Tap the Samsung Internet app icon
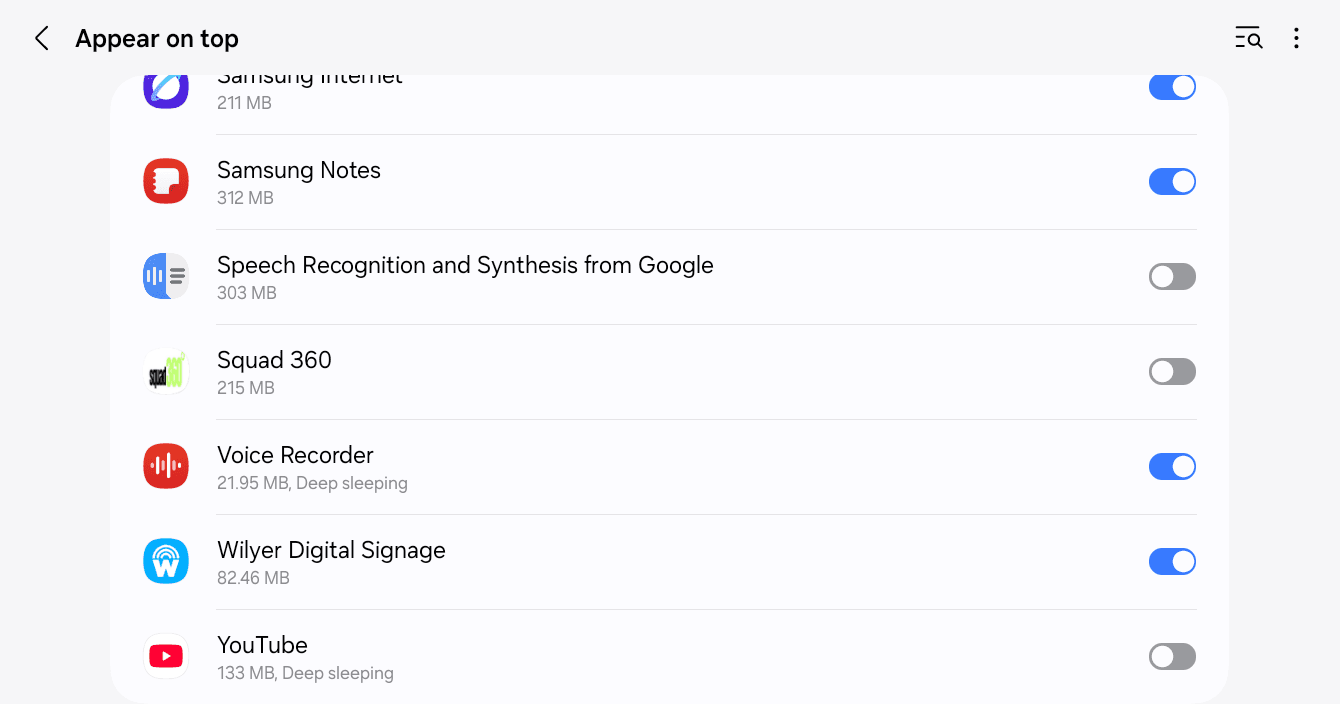Screen dimensions: 1340x704 (166, 88)
